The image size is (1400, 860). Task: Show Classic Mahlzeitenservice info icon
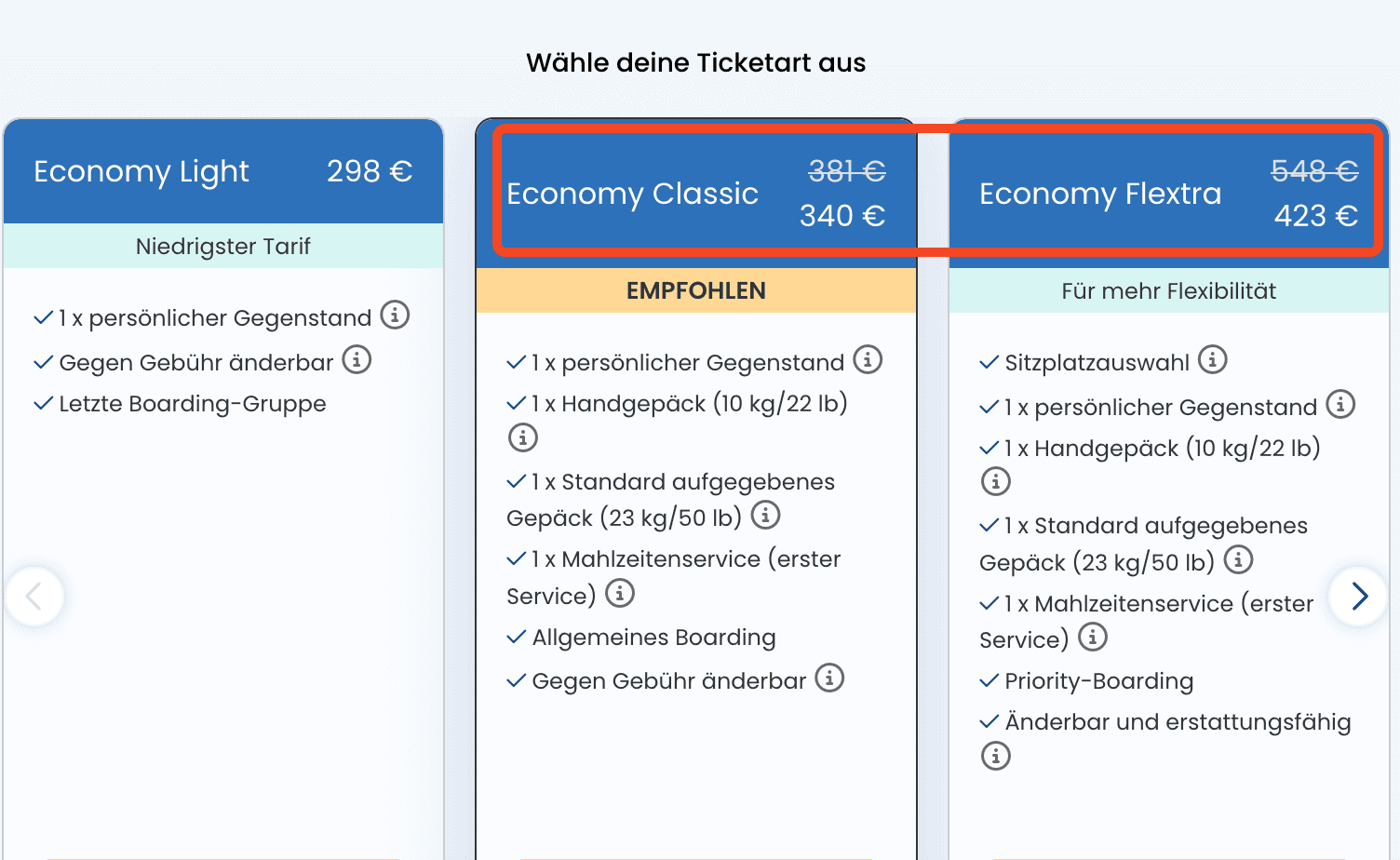pos(620,593)
